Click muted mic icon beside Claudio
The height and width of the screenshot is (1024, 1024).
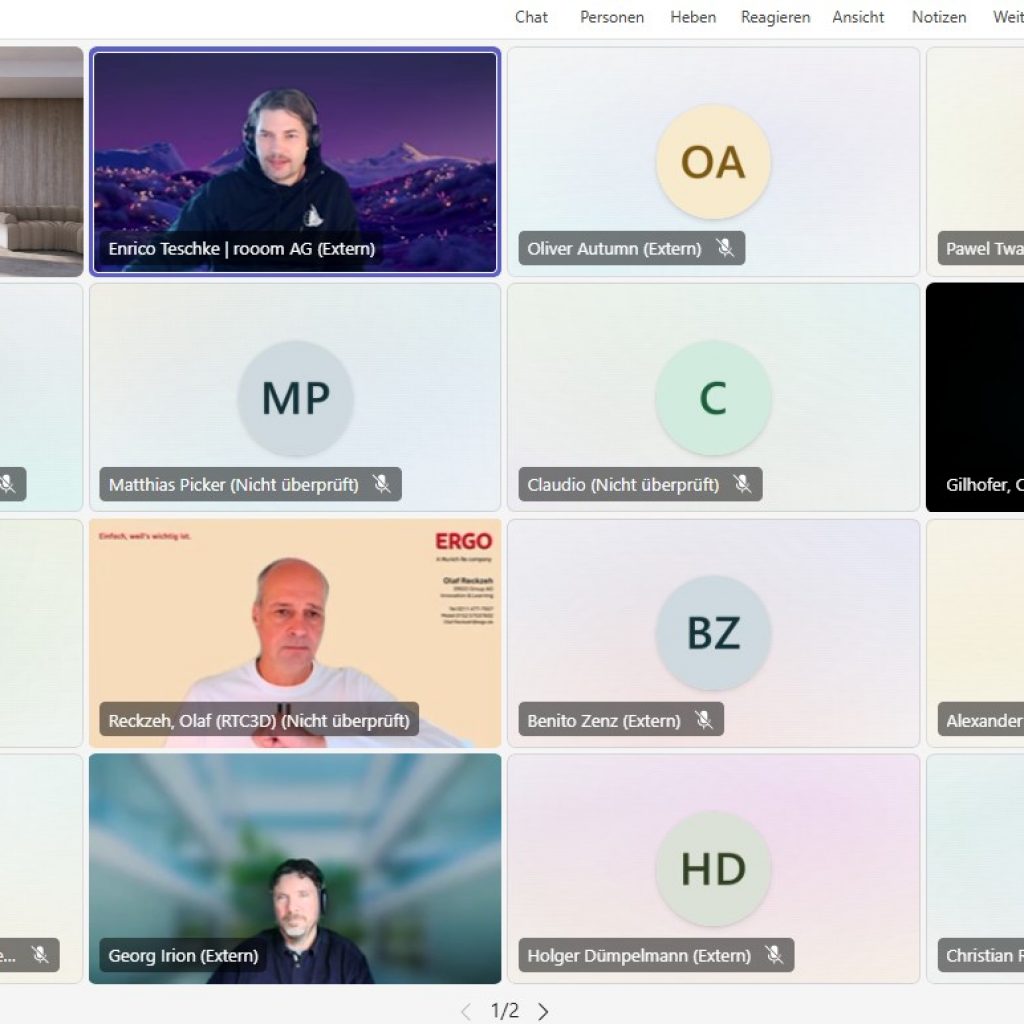pyautogui.click(x=742, y=484)
